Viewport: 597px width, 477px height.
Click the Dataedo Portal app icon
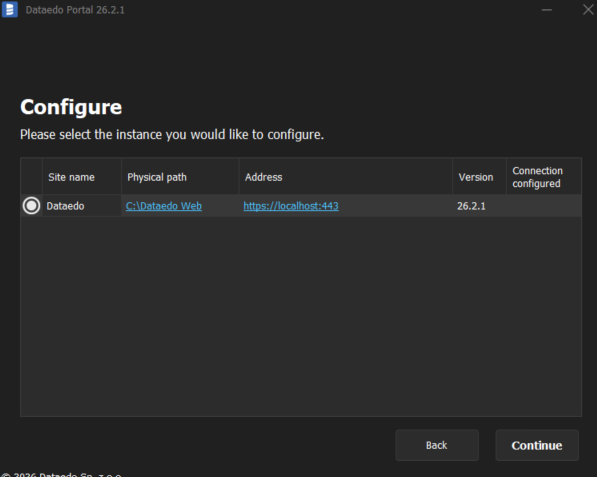click(10, 10)
